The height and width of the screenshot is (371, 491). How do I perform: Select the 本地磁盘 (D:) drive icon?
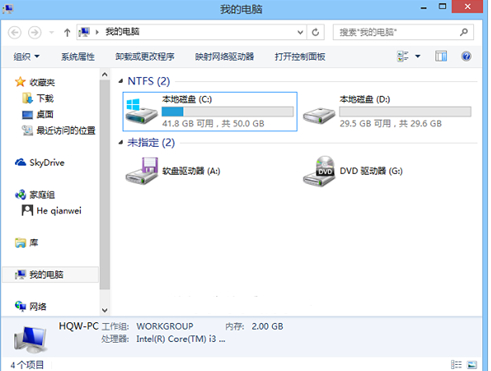319,115
